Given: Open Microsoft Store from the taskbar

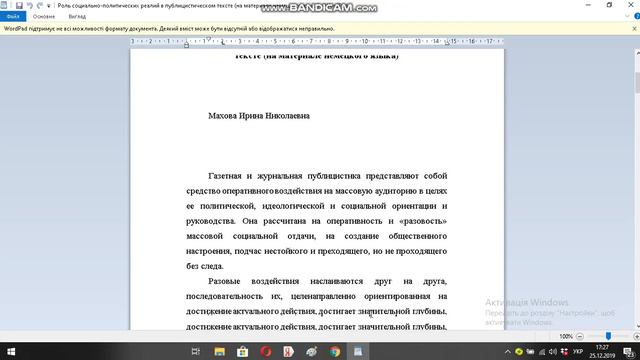Looking at the screenshot, I should [x=242, y=351].
